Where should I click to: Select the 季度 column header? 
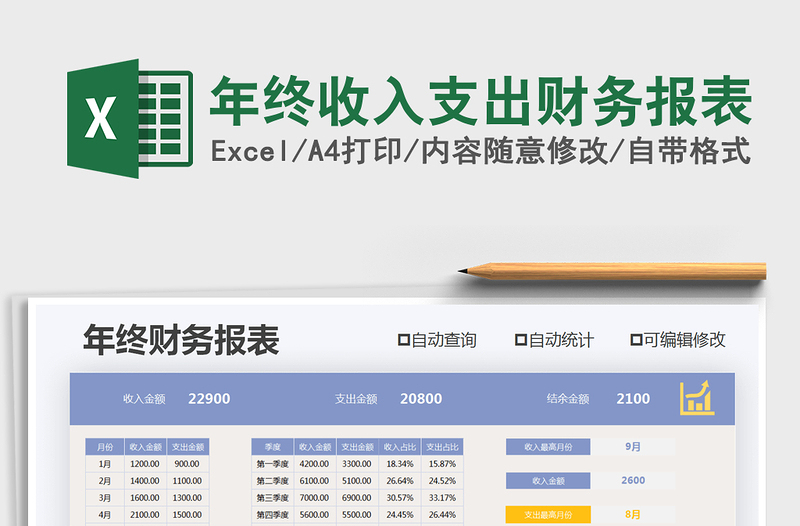coord(272,447)
